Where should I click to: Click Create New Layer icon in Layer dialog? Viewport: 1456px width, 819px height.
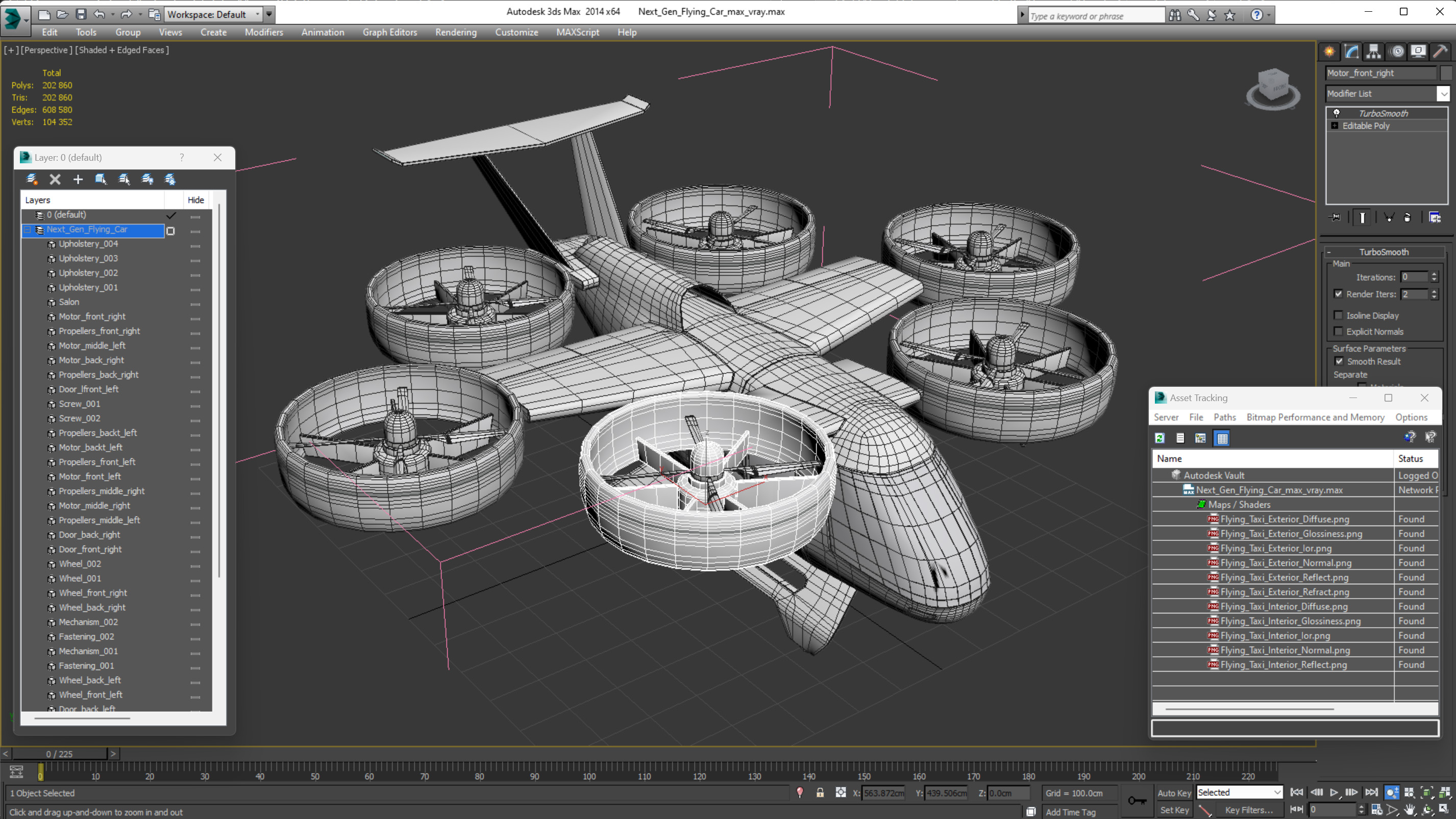(32, 179)
